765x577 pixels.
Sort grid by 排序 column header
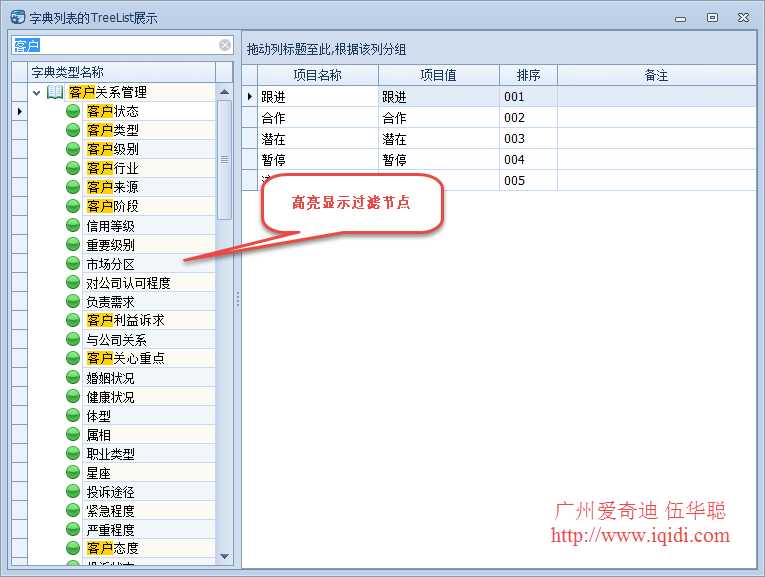[528, 75]
